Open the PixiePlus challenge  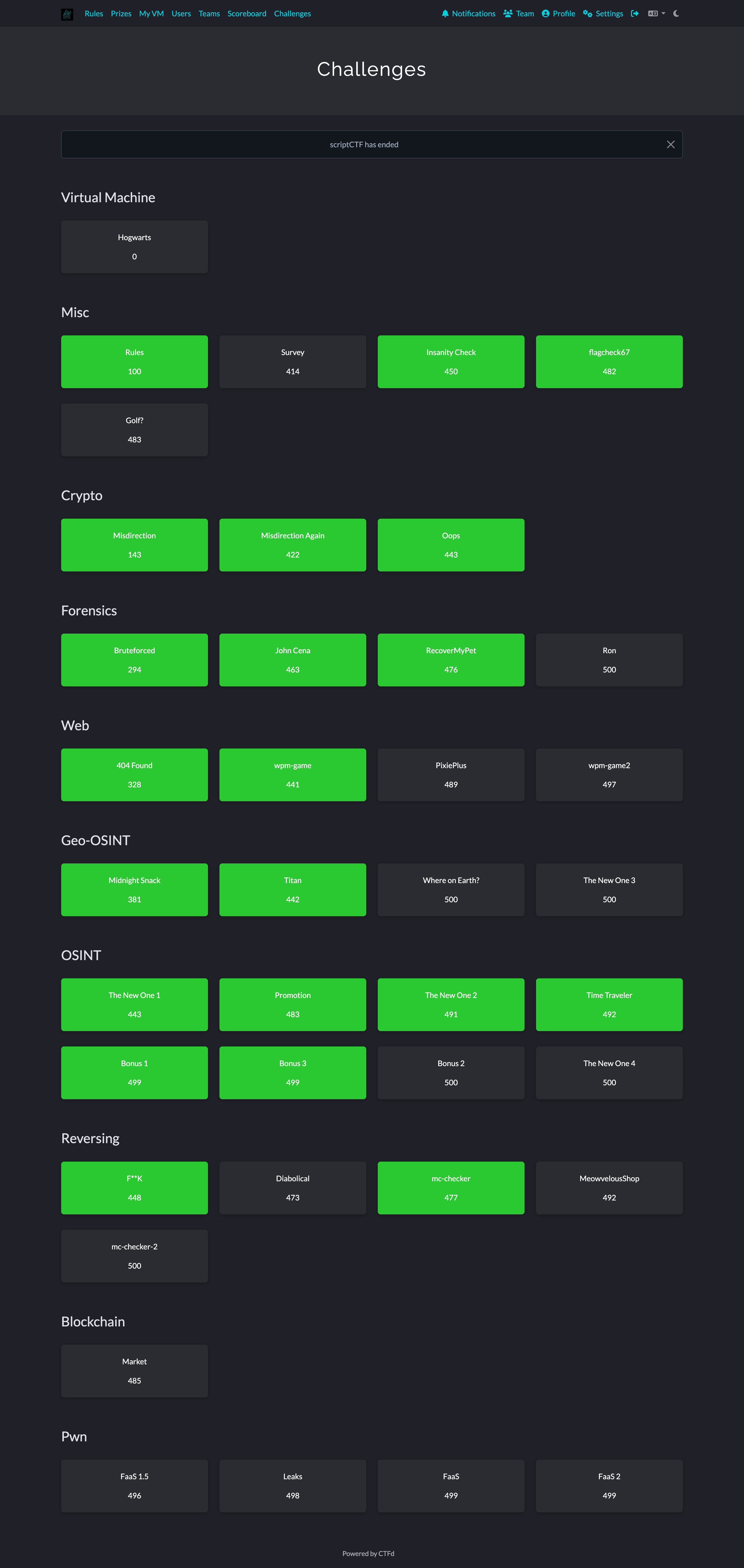pyautogui.click(x=451, y=775)
